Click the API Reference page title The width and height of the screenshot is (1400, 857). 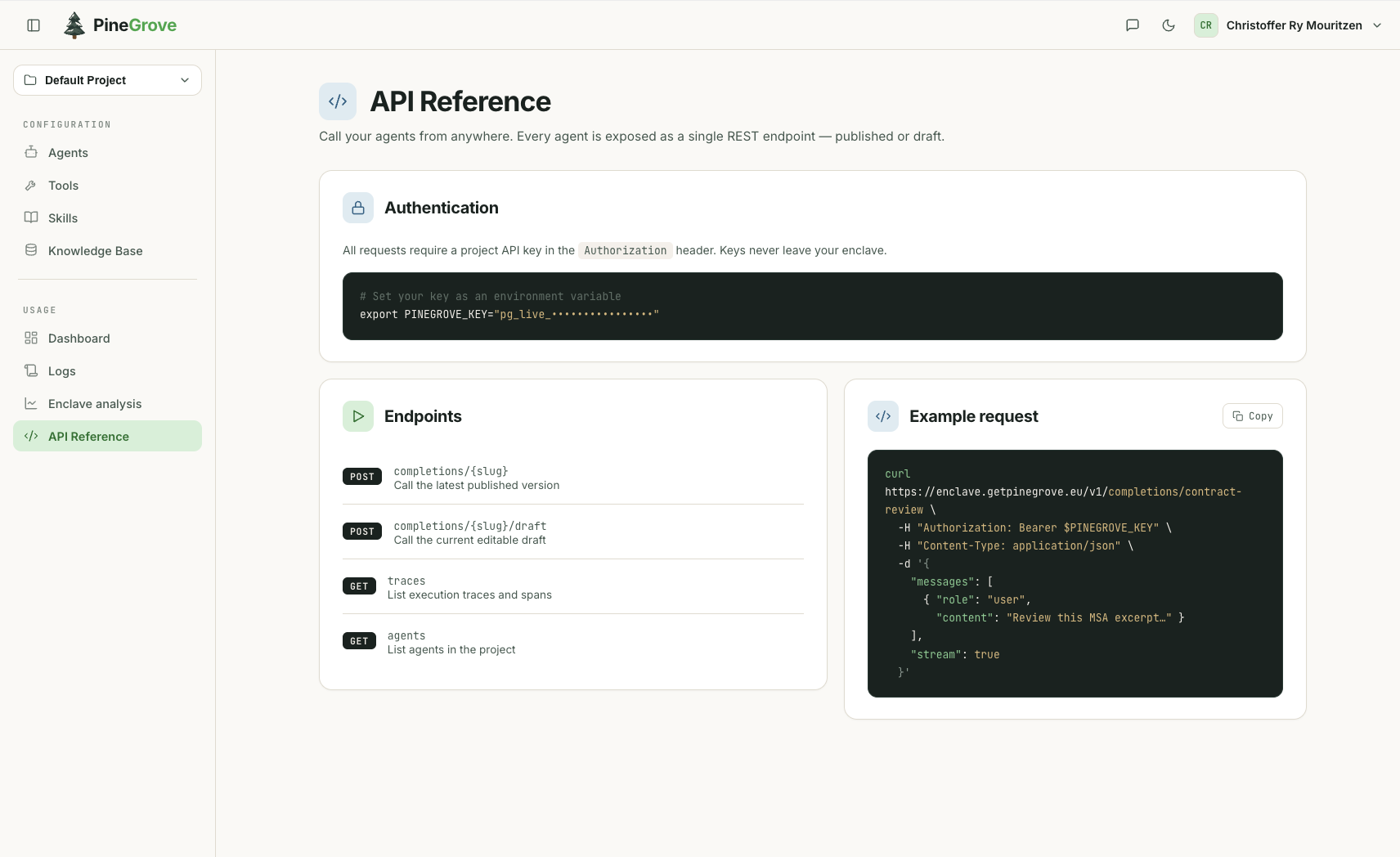point(460,101)
